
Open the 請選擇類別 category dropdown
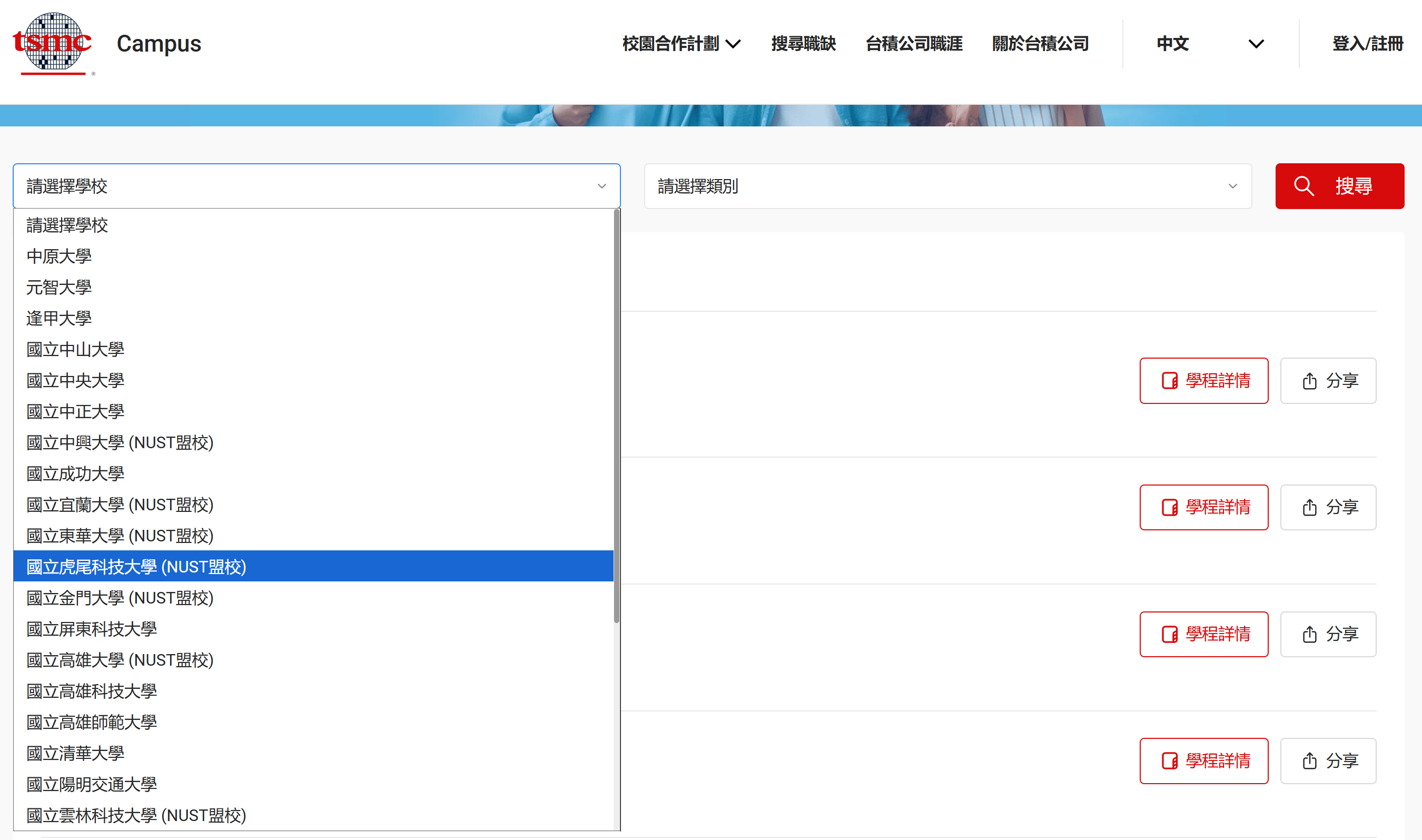tap(951, 186)
